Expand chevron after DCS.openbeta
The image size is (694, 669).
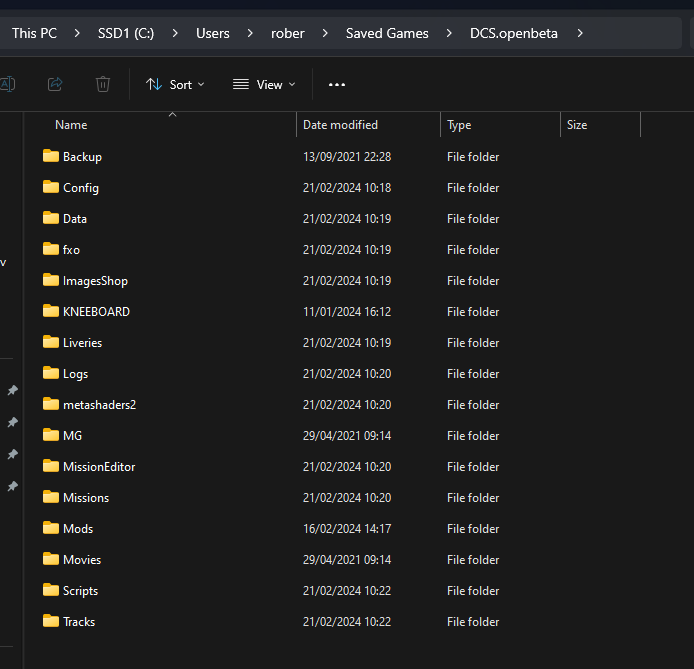(x=580, y=33)
